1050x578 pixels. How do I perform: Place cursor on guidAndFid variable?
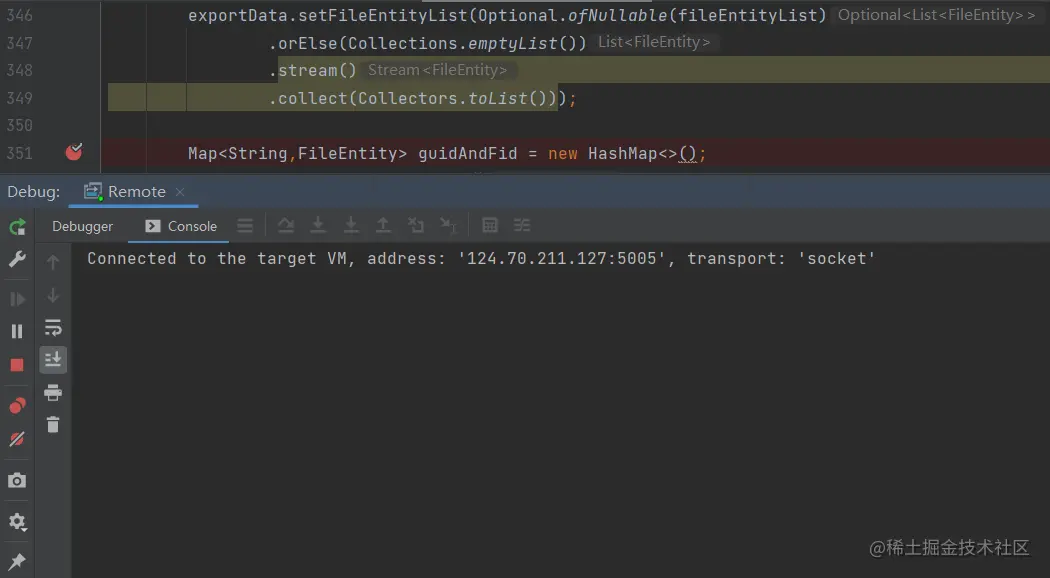(x=467, y=153)
